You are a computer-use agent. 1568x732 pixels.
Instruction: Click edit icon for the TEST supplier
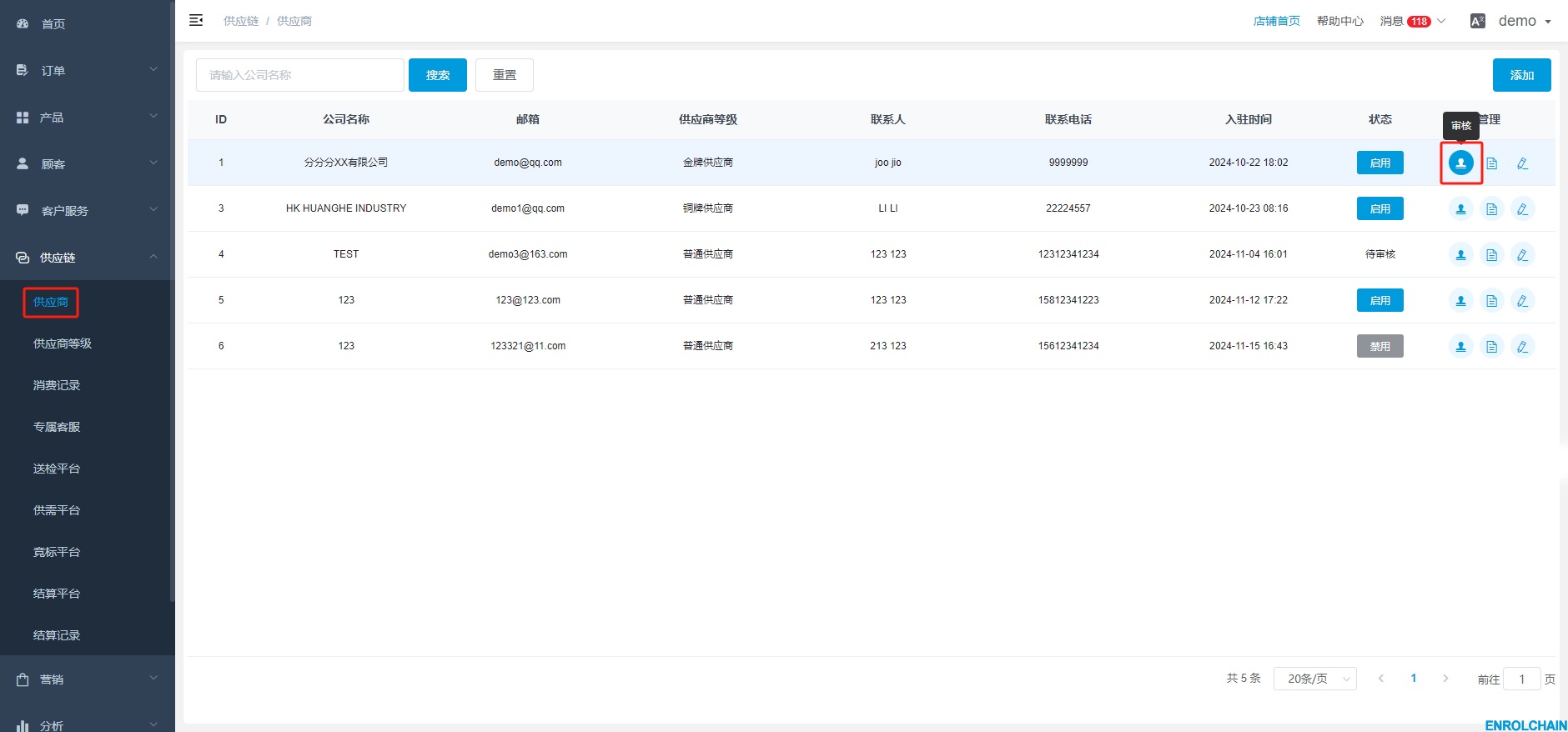pyautogui.click(x=1522, y=254)
